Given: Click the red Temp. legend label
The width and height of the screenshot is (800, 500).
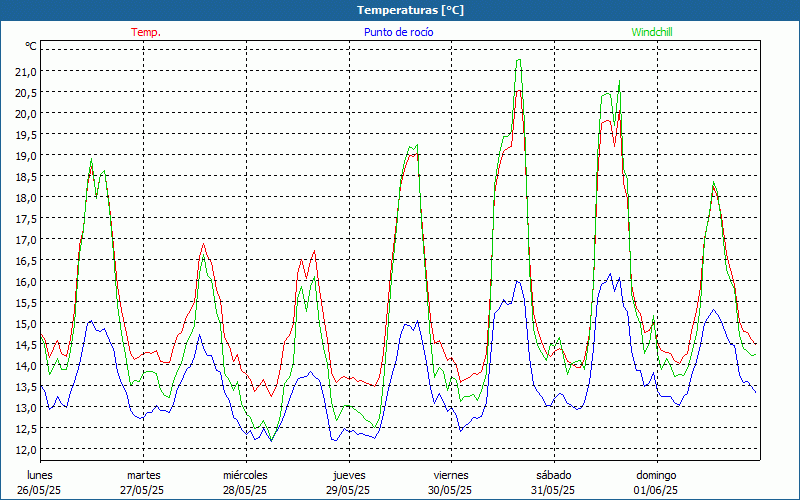Looking at the screenshot, I should pos(146,32).
